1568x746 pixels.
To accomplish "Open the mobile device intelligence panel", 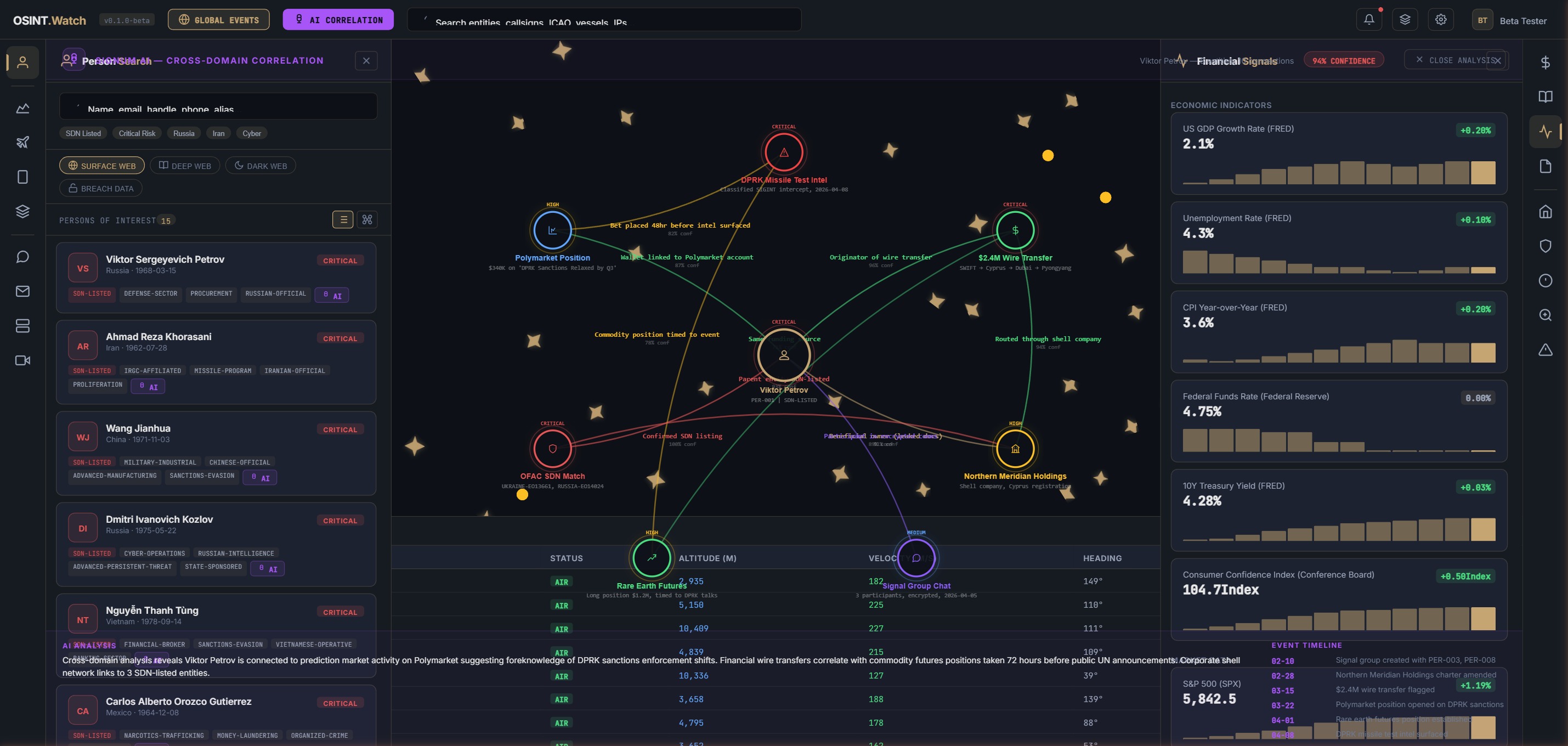I will [x=22, y=177].
